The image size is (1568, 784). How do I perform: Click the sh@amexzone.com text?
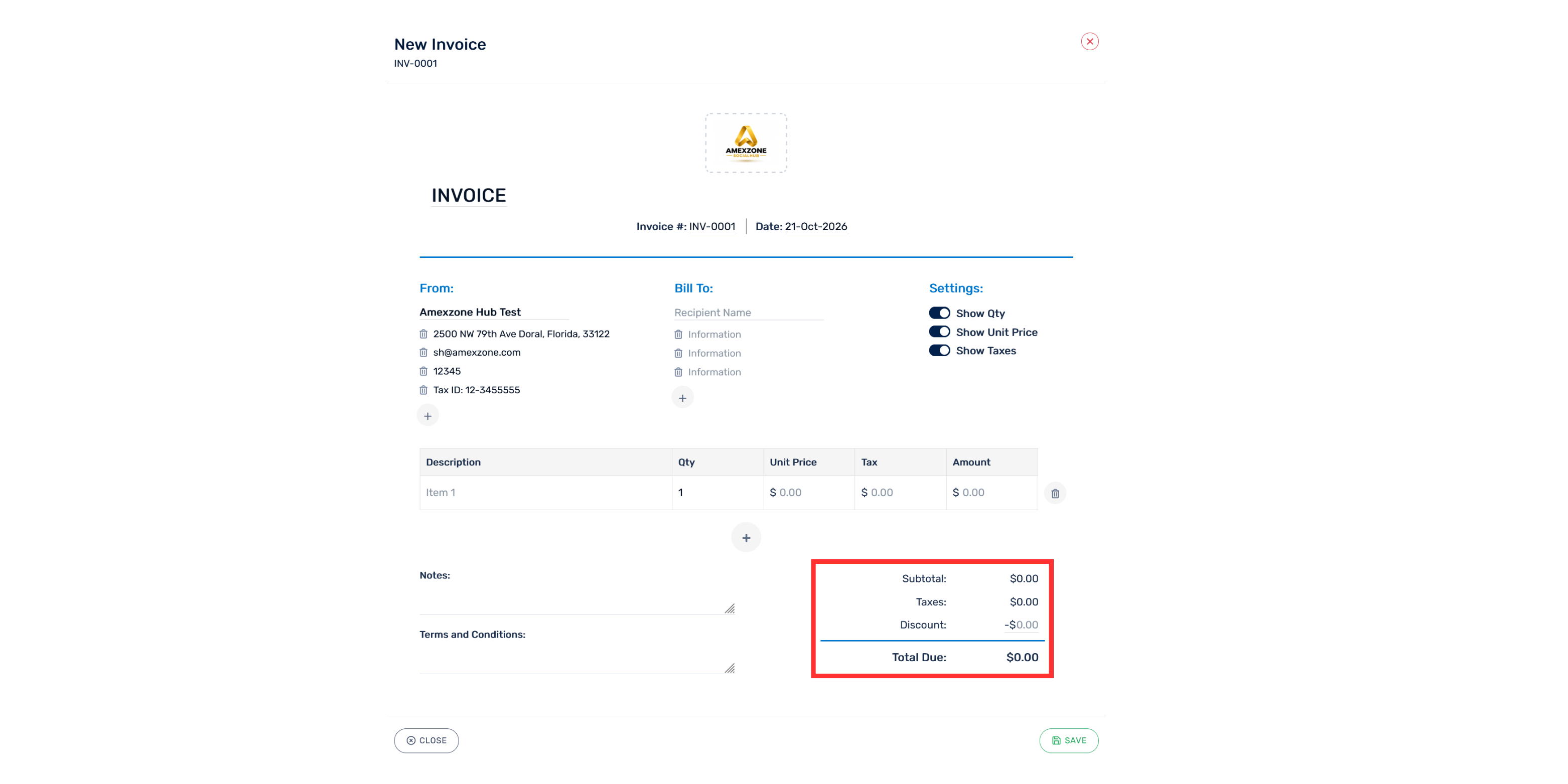pos(477,353)
